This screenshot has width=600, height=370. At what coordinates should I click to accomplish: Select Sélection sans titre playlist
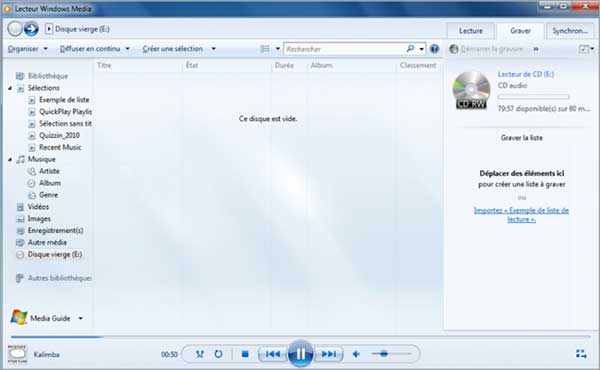pos(65,124)
